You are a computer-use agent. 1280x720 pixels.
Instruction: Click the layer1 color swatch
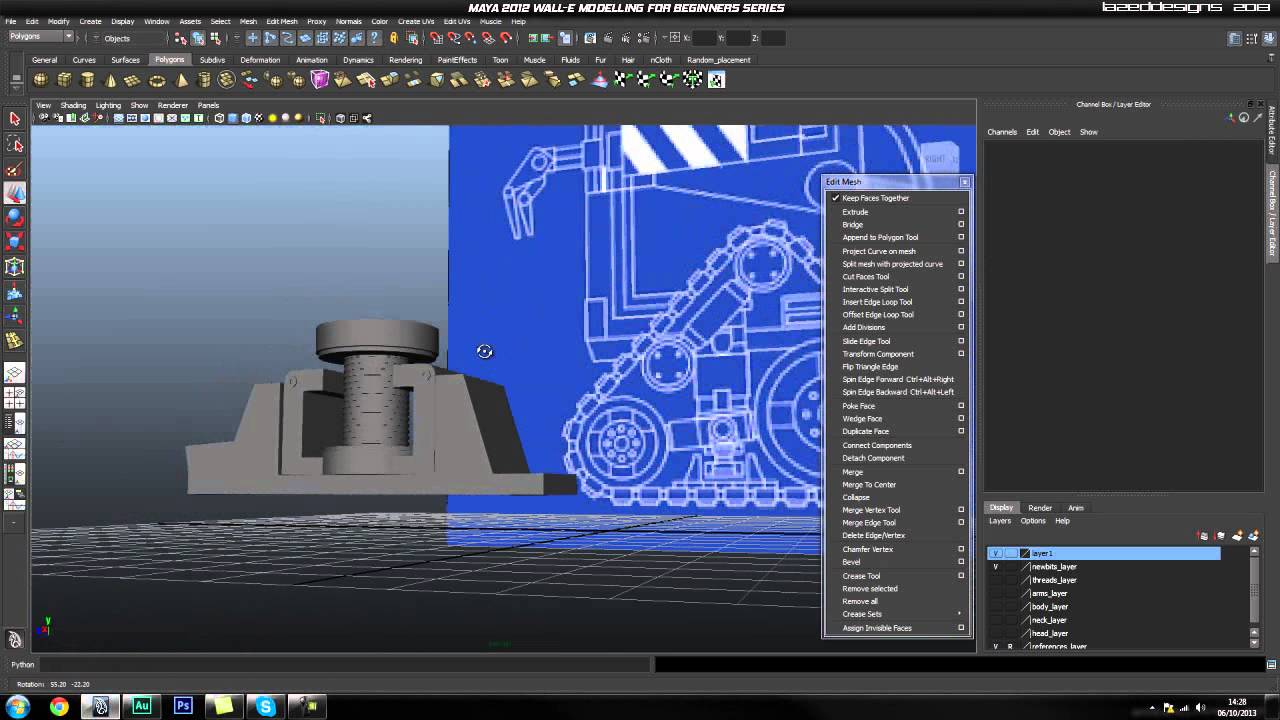pos(1025,553)
